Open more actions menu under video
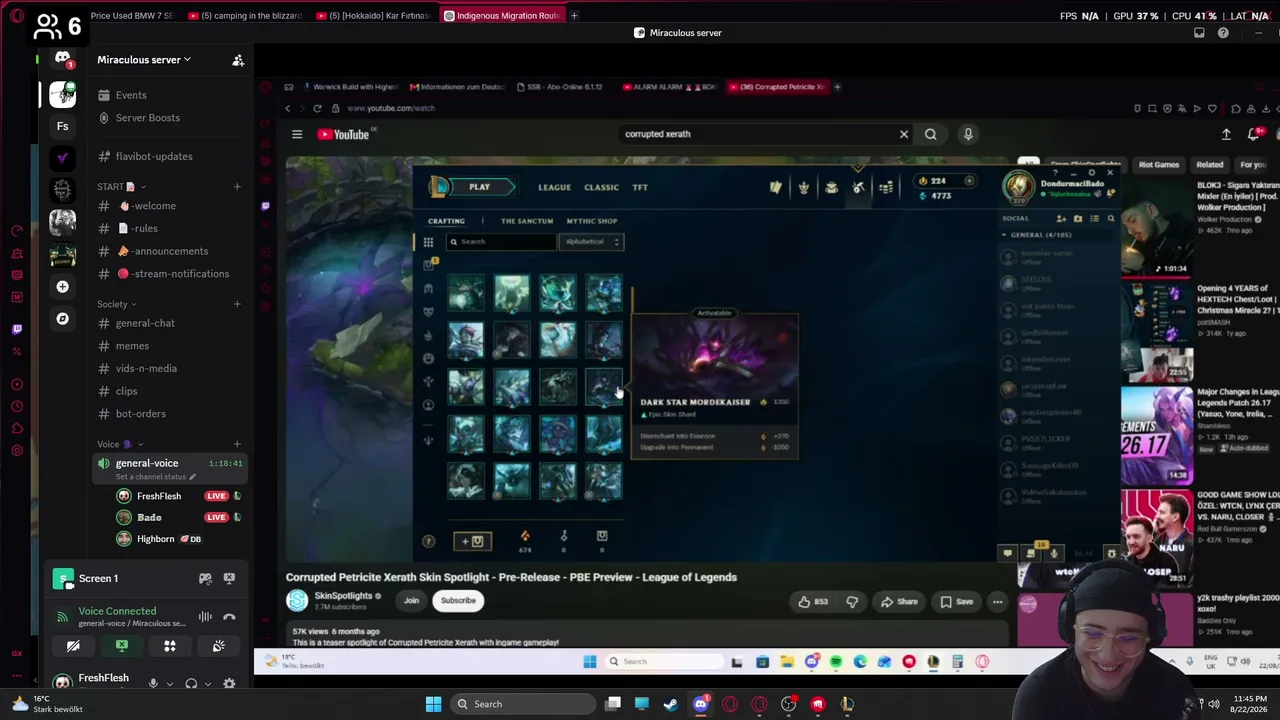This screenshot has width=1280, height=720. 997,601
